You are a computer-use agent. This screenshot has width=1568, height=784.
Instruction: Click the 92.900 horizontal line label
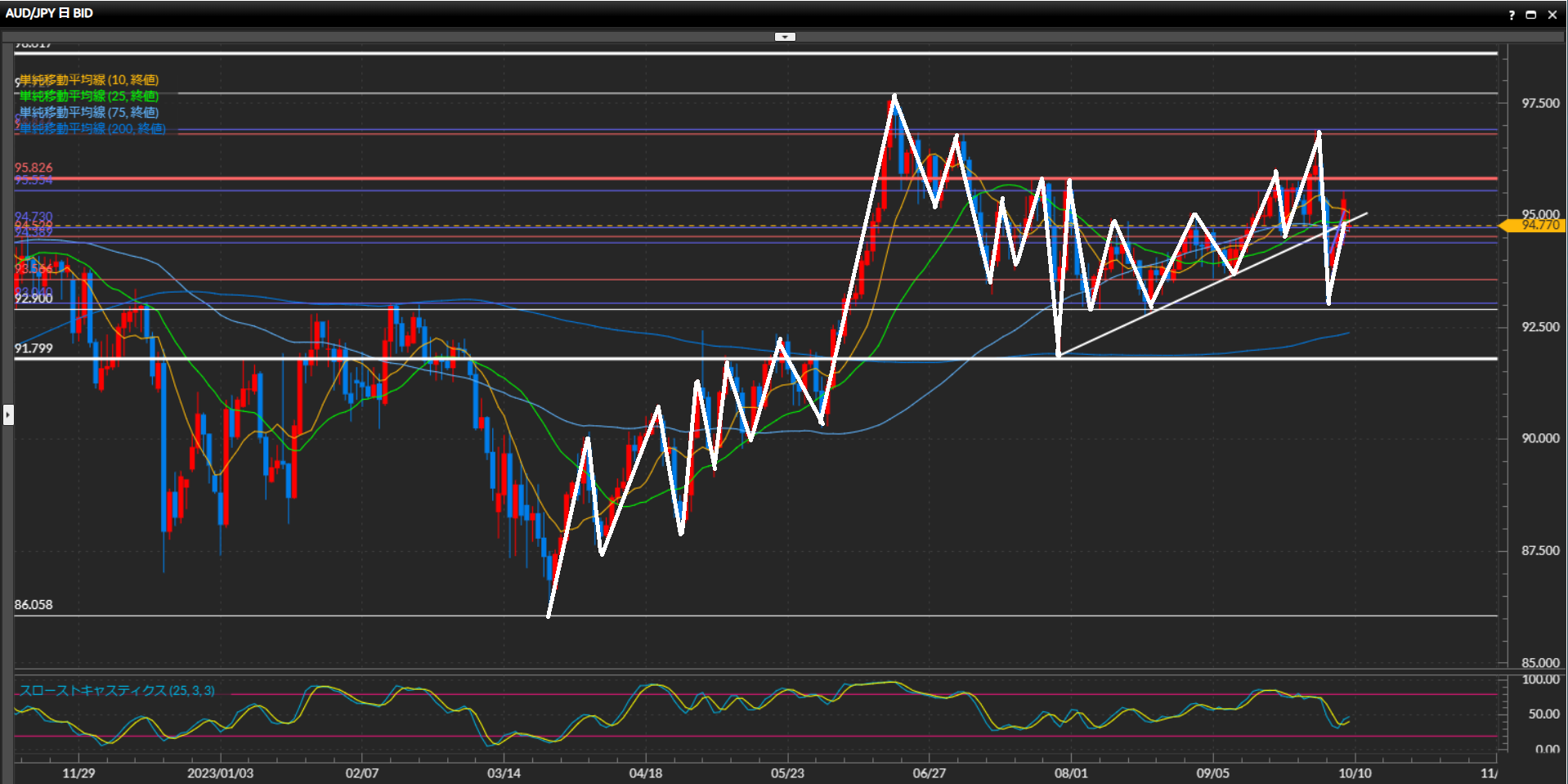(x=34, y=298)
